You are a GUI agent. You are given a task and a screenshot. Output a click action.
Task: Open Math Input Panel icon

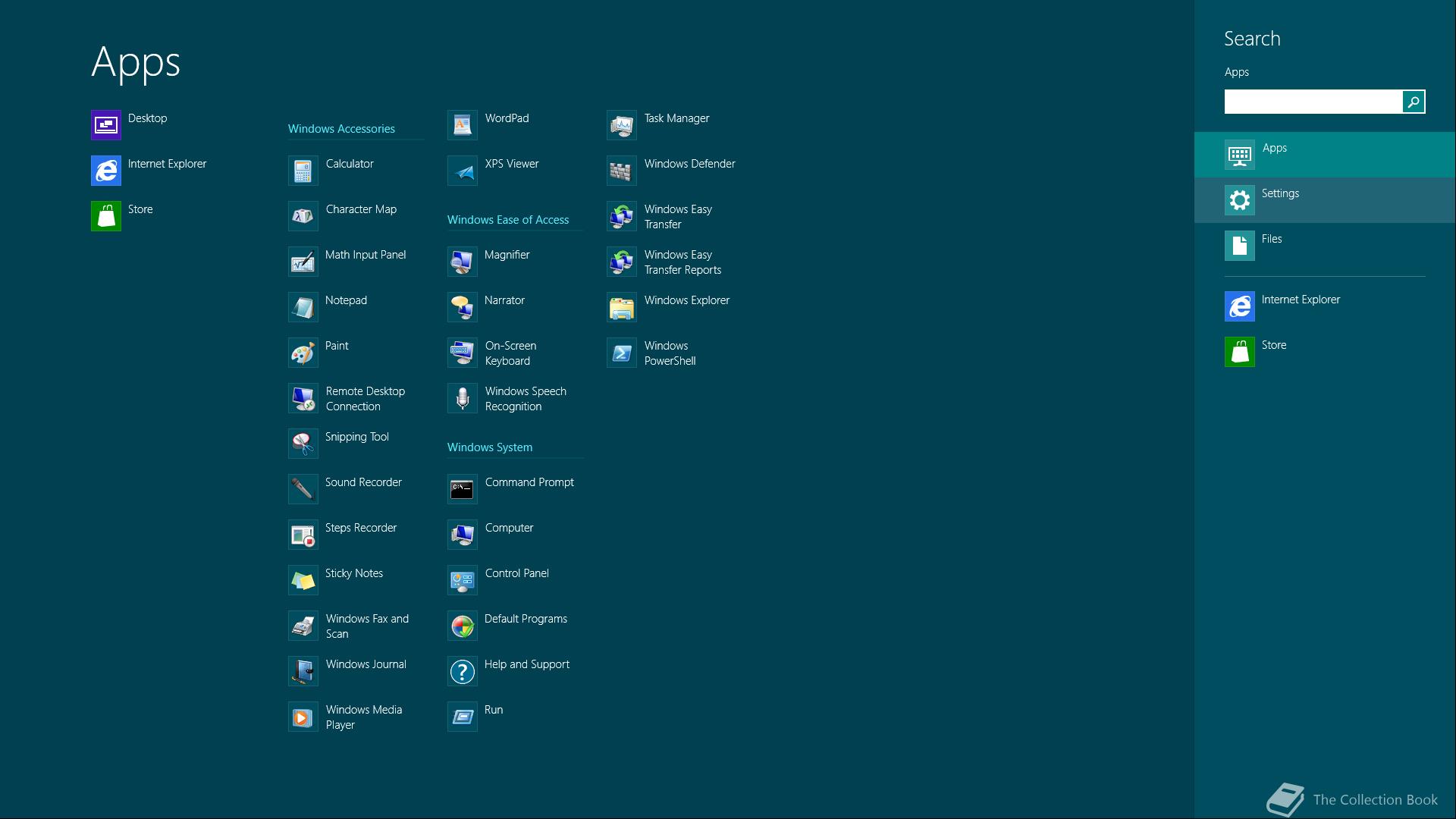tap(303, 262)
